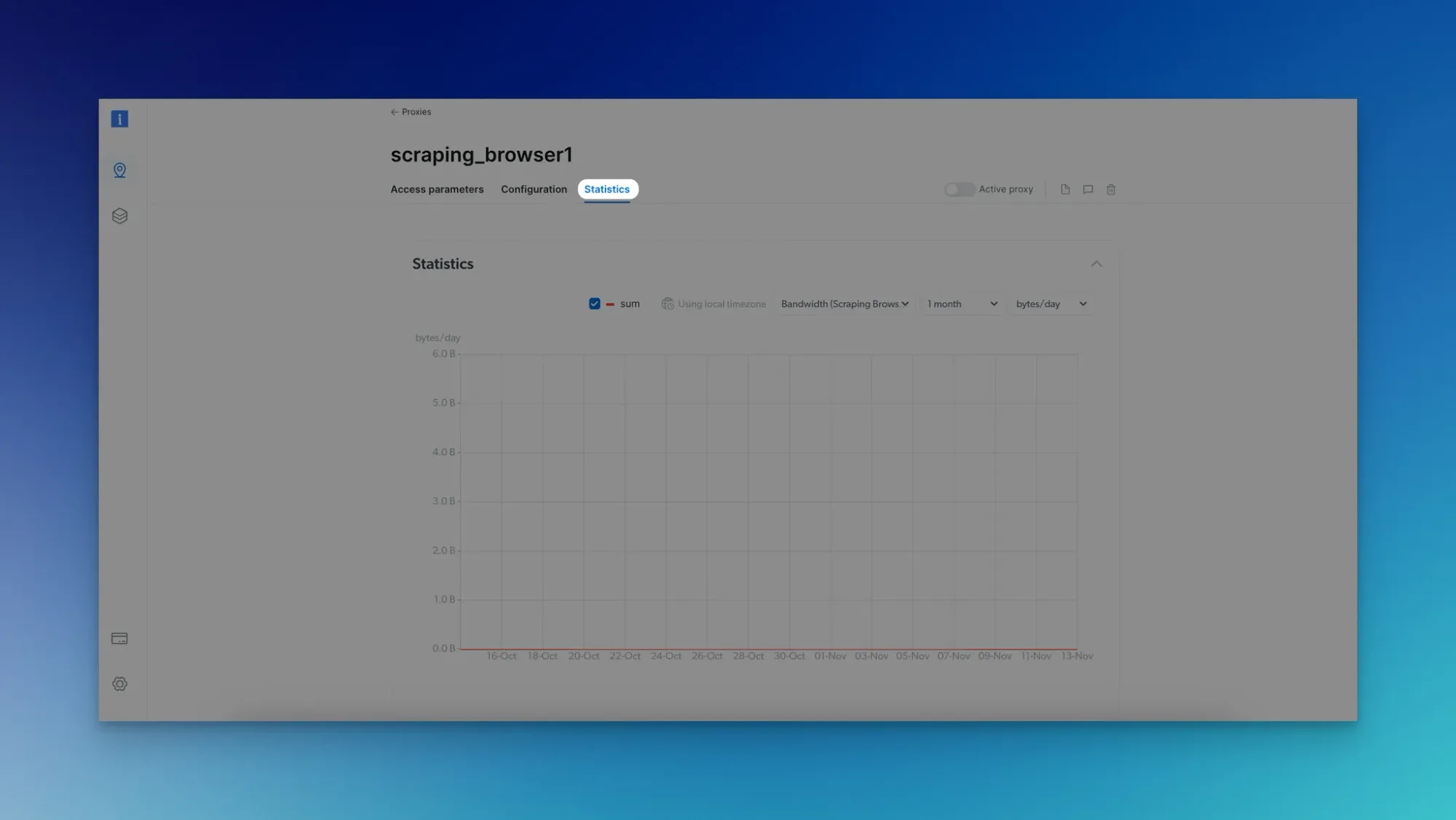
Task: Toggle the local timezone display option
Action: point(712,303)
